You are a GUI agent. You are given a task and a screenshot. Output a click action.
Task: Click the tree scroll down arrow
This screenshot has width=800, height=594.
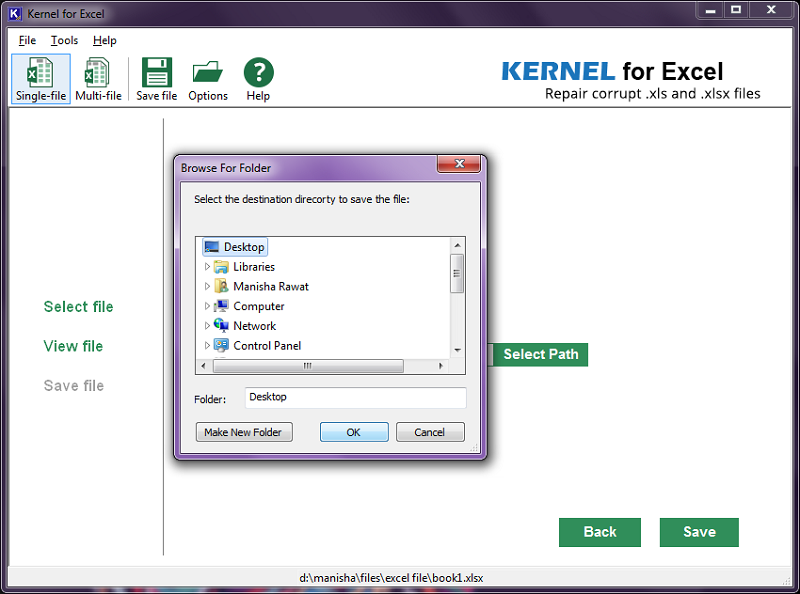(x=457, y=350)
